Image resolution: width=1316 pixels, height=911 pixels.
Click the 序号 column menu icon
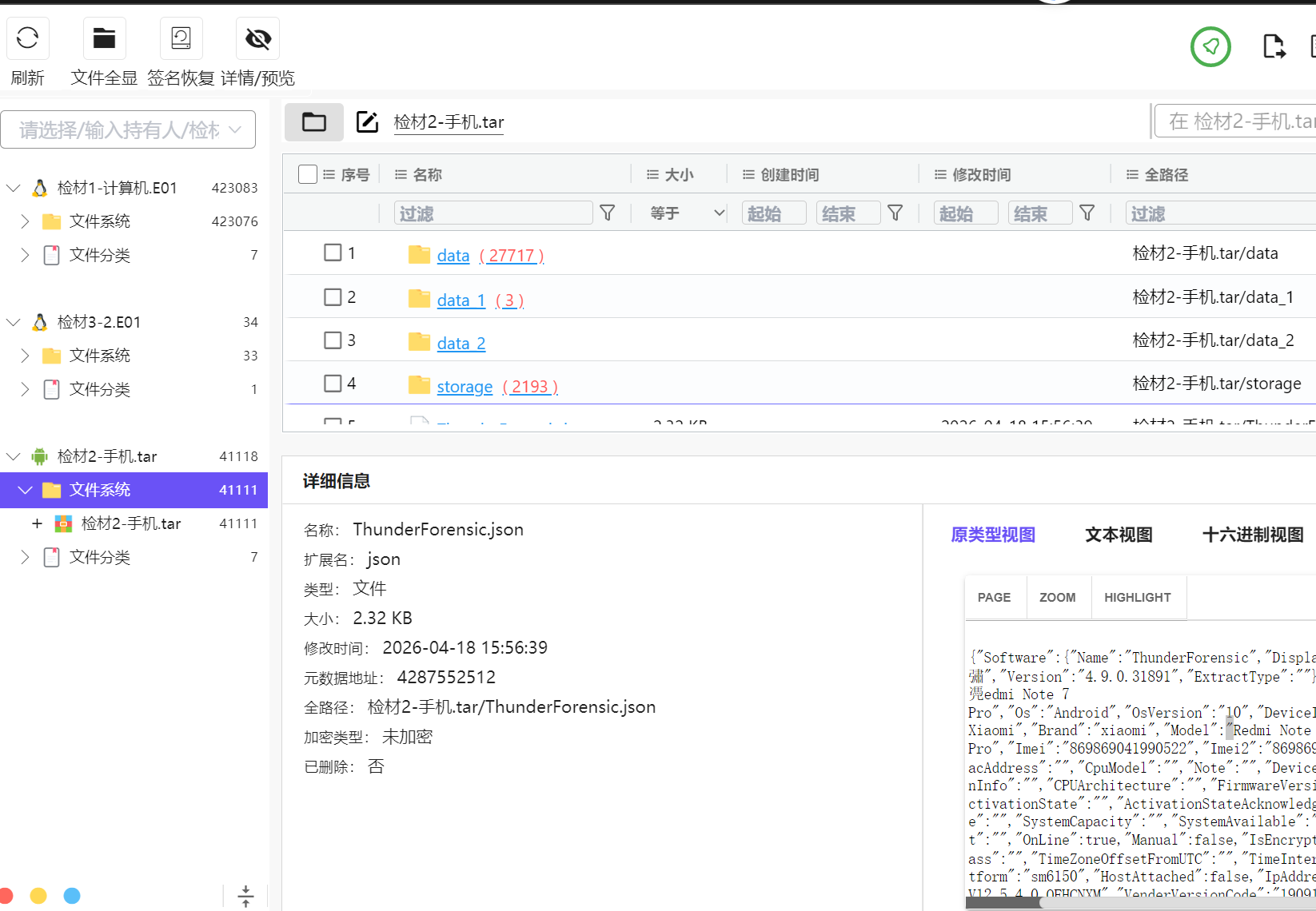(x=329, y=174)
